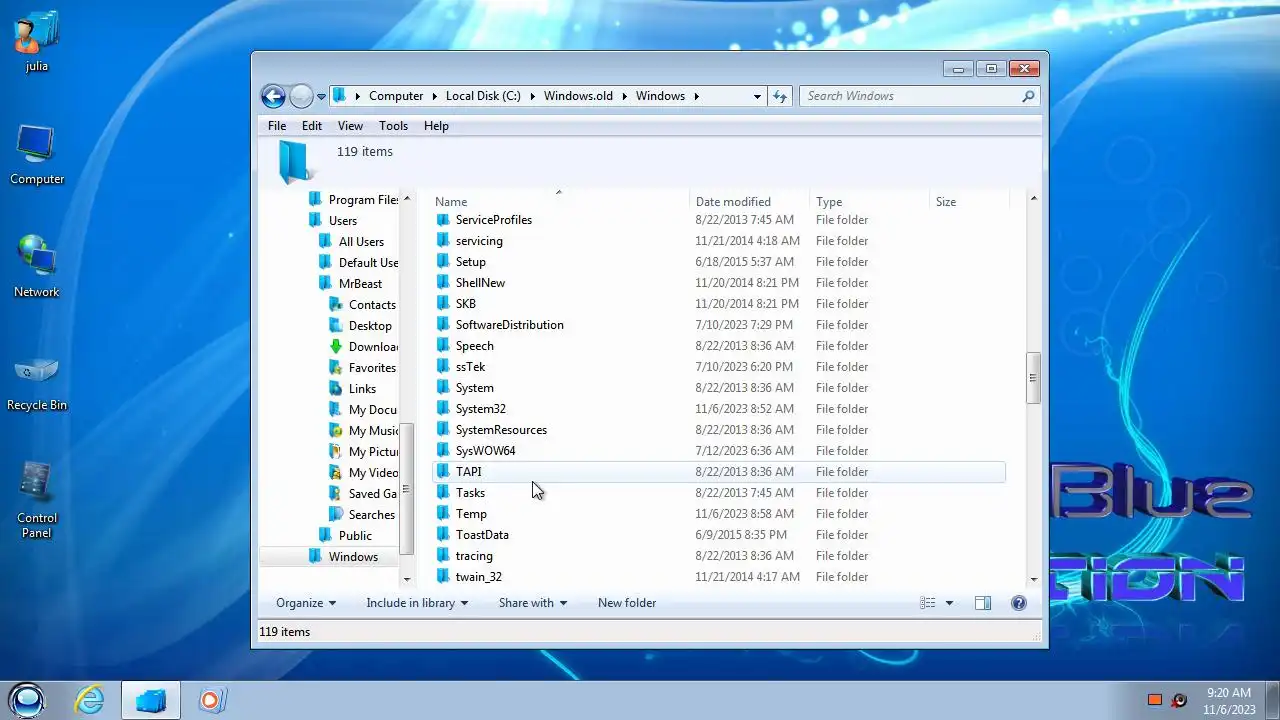
Task: Click the Local Disk (C:) breadcrumb
Action: [483, 96]
